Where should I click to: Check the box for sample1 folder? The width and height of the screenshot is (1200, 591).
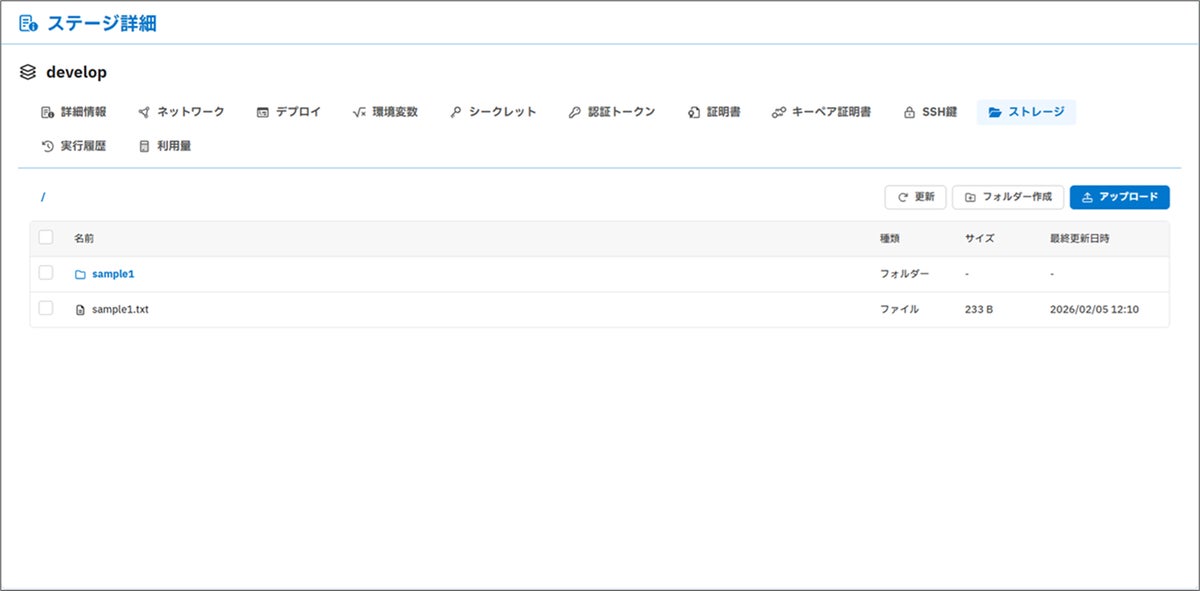(46, 273)
